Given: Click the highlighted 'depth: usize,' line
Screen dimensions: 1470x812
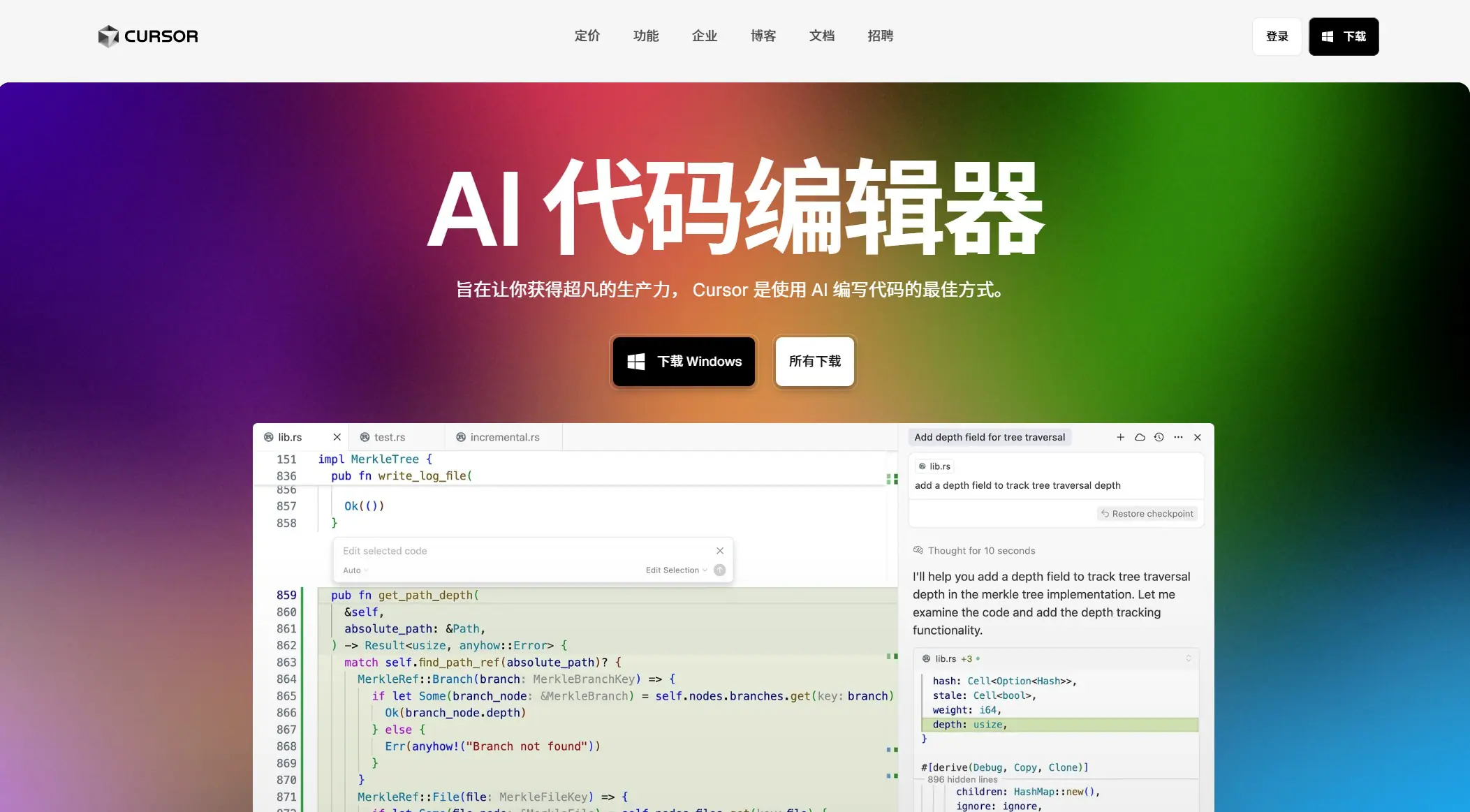Looking at the screenshot, I should (x=1060, y=725).
